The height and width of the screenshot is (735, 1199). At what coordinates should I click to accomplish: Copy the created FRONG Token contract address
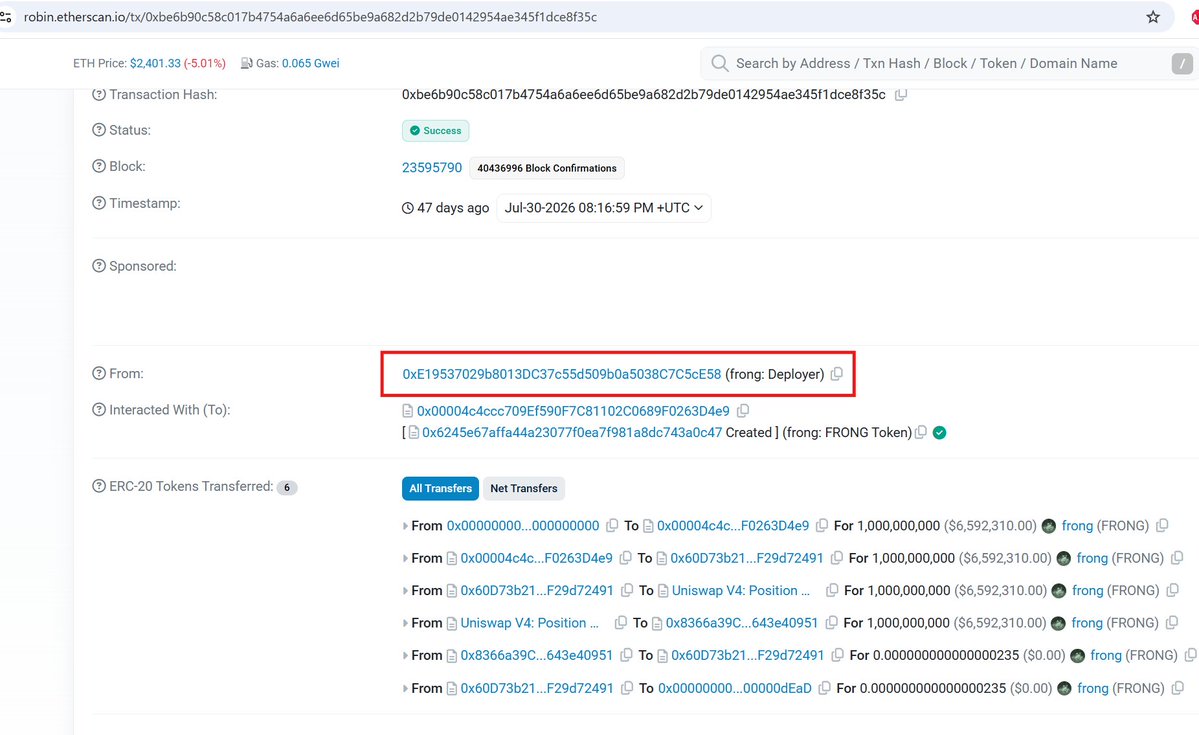pos(921,432)
